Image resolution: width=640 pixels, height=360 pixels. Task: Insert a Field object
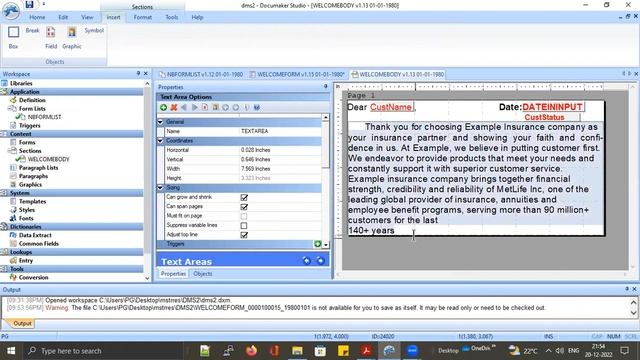(x=51, y=38)
